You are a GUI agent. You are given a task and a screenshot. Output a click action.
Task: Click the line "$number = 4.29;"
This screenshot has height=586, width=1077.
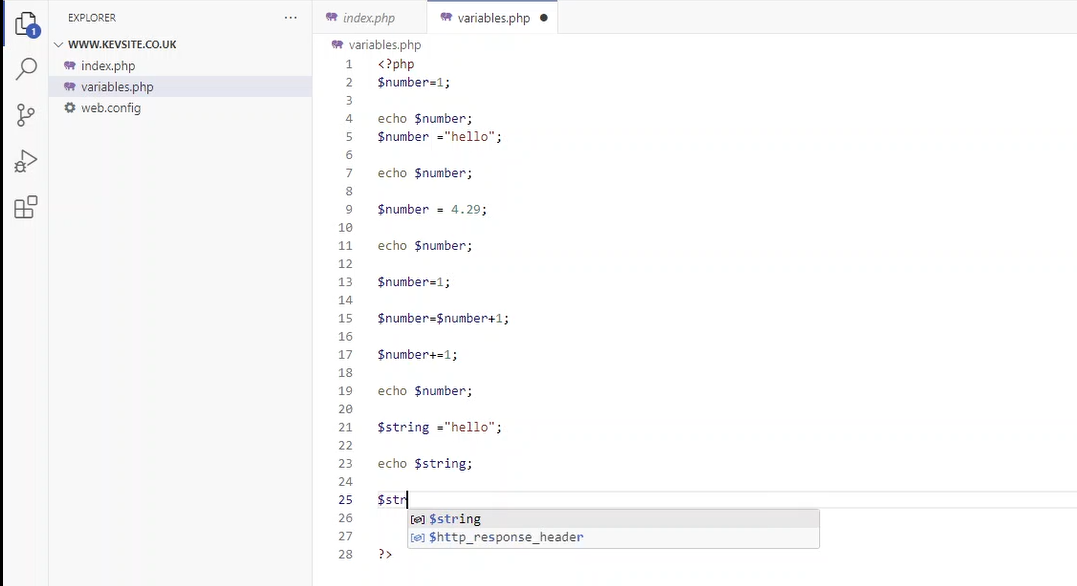click(x=432, y=210)
